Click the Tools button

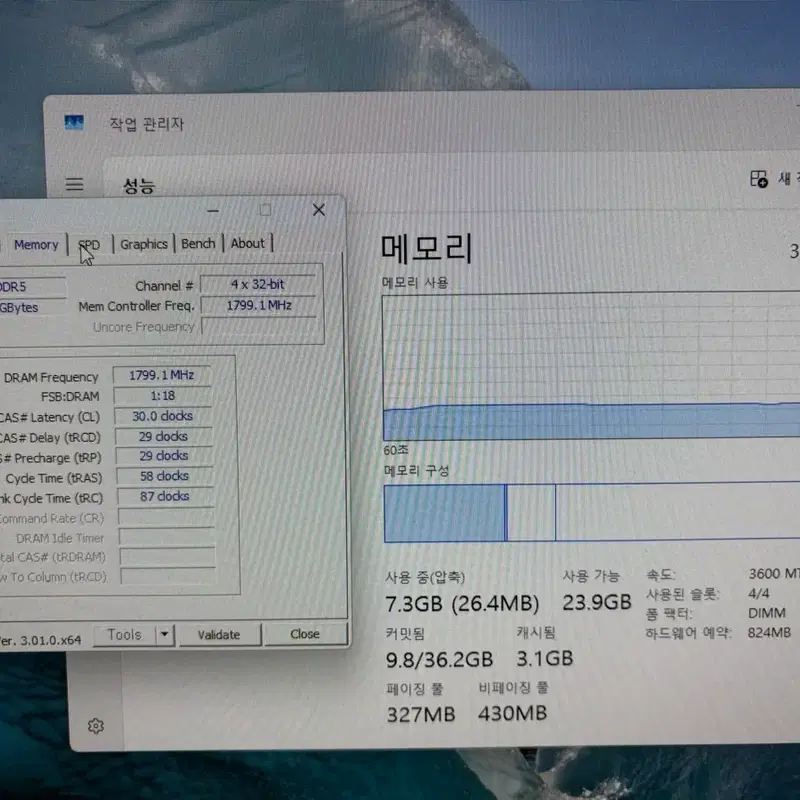pos(124,635)
